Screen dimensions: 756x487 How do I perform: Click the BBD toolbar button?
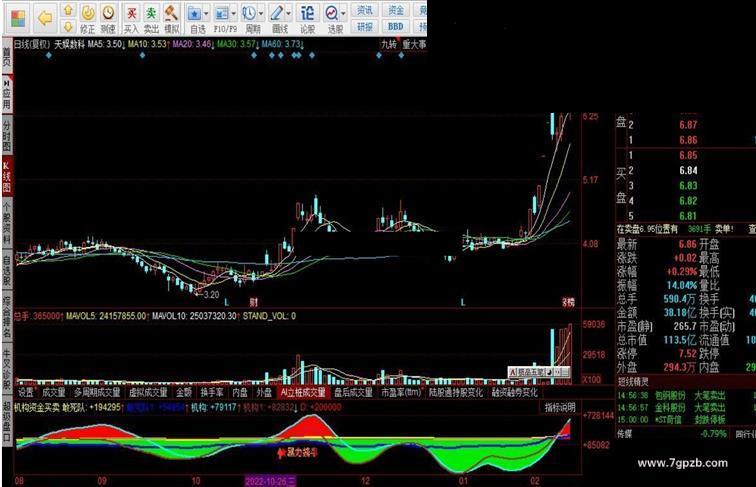396,27
